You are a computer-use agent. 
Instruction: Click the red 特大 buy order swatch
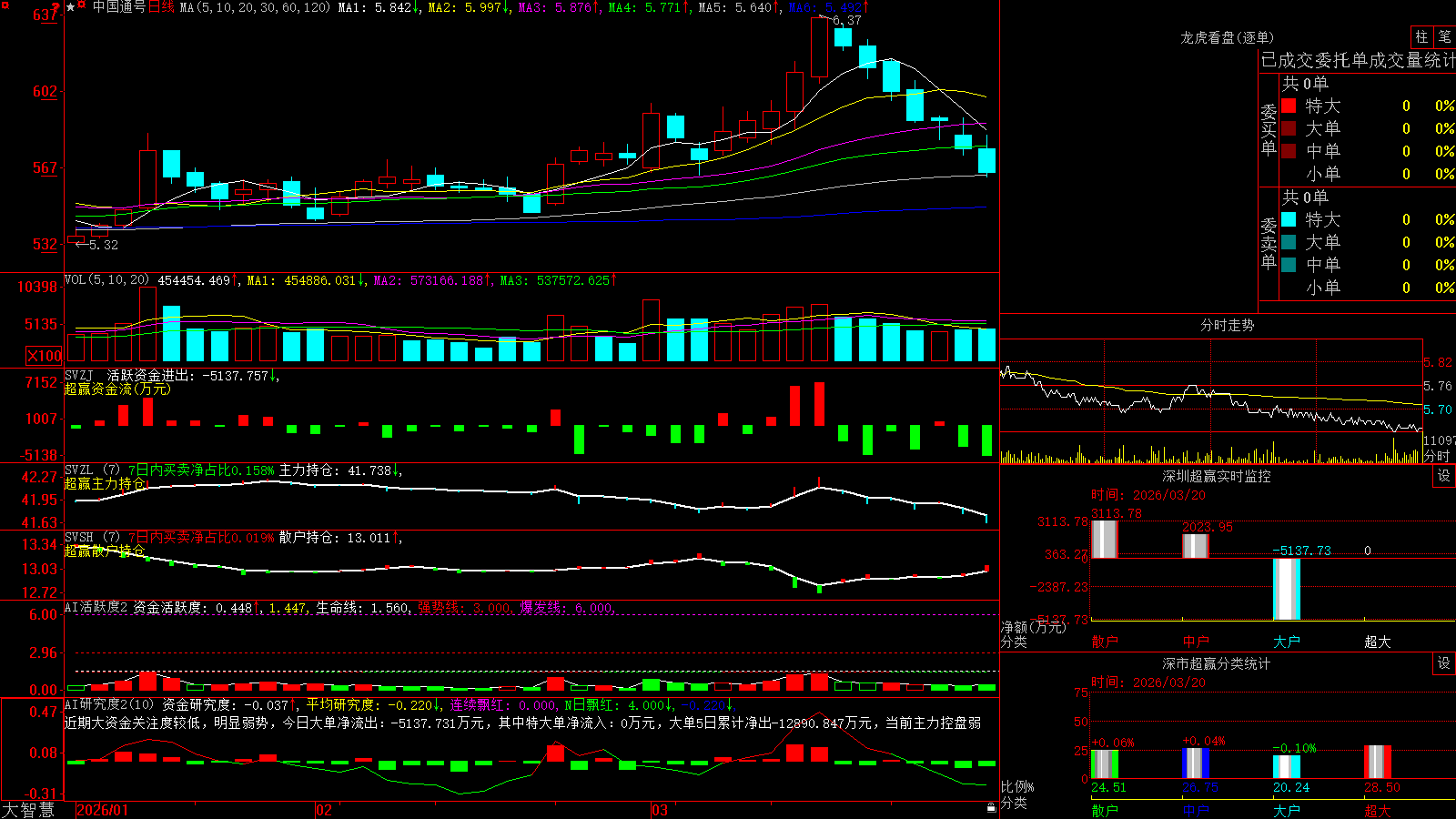(1289, 106)
